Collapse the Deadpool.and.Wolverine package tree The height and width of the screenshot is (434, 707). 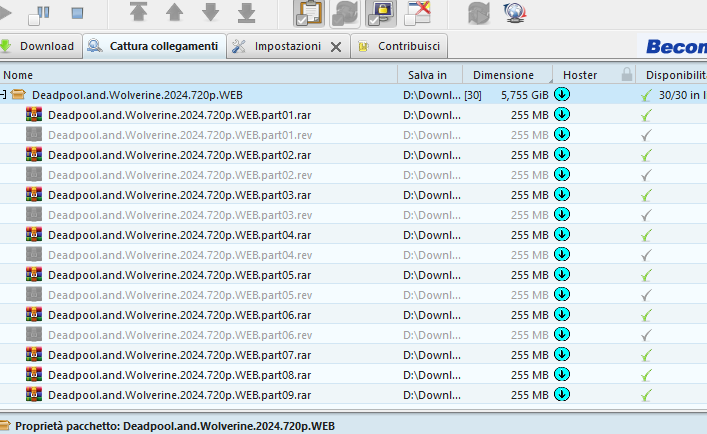click(2, 95)
